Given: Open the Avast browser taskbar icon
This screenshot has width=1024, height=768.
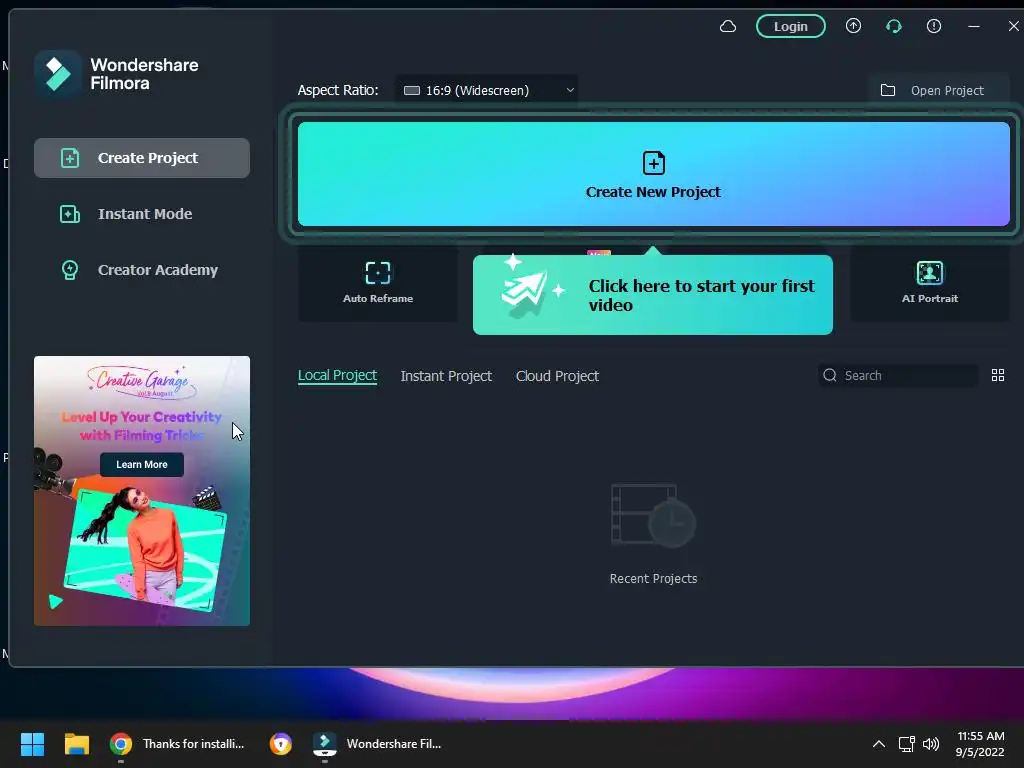Looking at the screenshot, I should 281,744.
